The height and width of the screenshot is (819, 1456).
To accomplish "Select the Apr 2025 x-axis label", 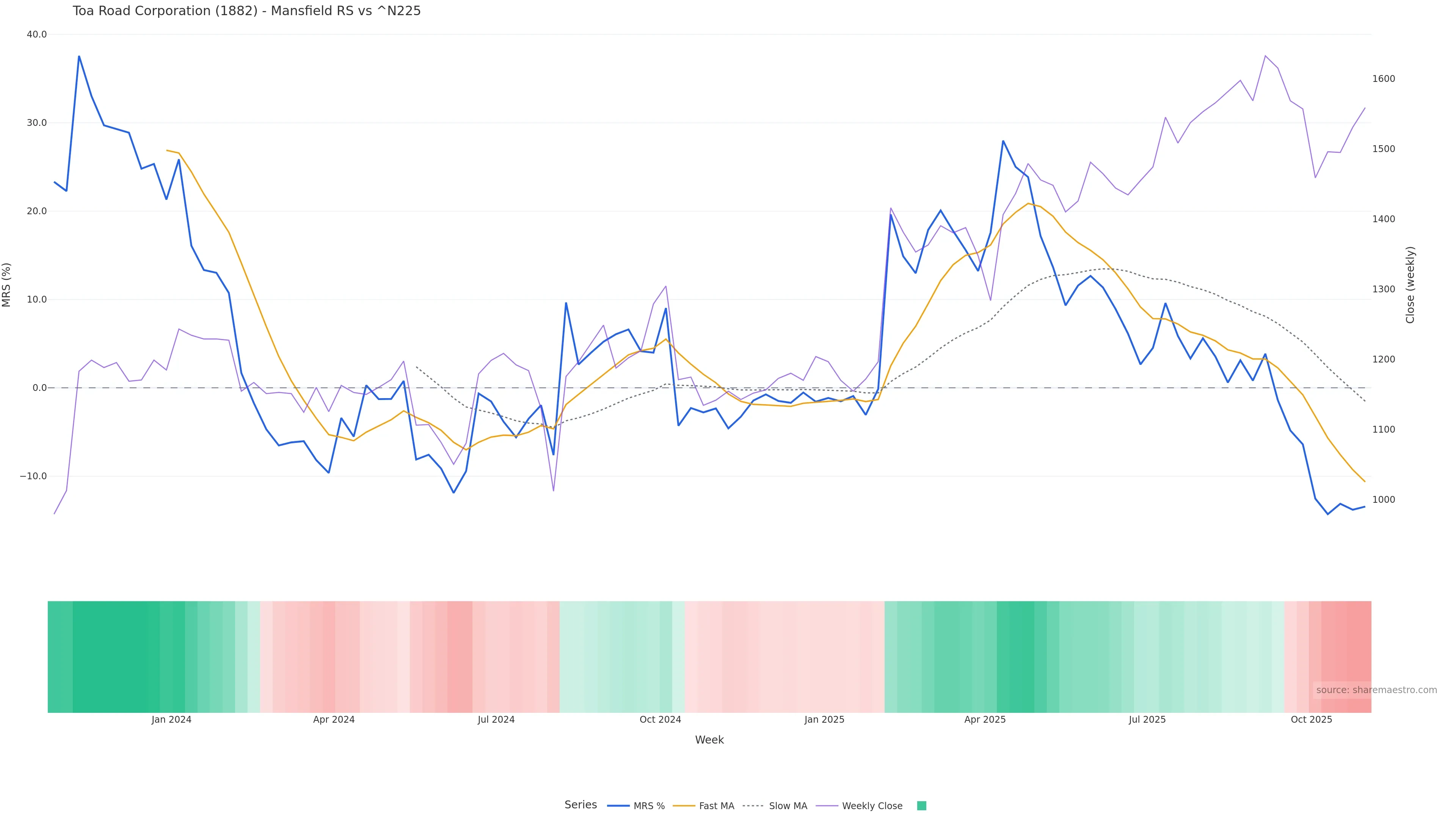I will (985, 720).
